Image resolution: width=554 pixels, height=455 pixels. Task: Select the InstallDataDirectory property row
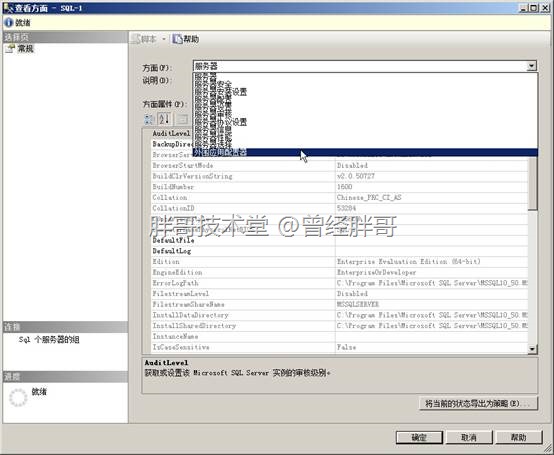click(x=340, y=315)
